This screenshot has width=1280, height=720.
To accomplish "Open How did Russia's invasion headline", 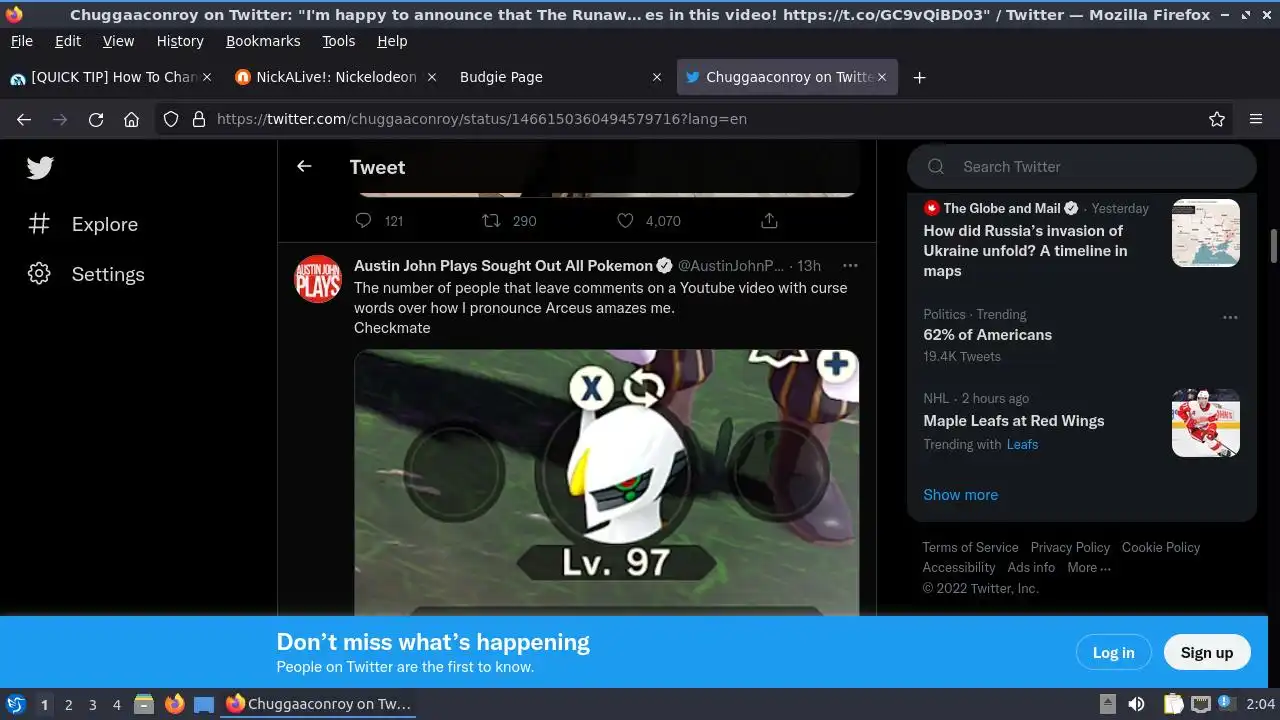I will click(x=1025, y=250).
